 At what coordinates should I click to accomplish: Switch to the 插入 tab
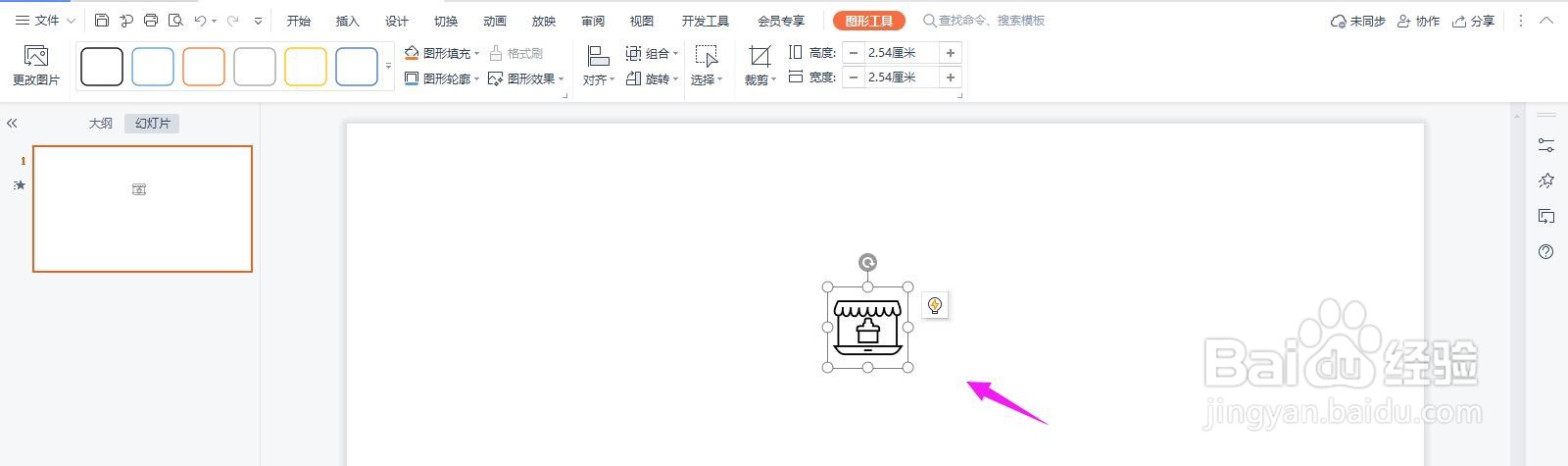click(x=348, y=21)
